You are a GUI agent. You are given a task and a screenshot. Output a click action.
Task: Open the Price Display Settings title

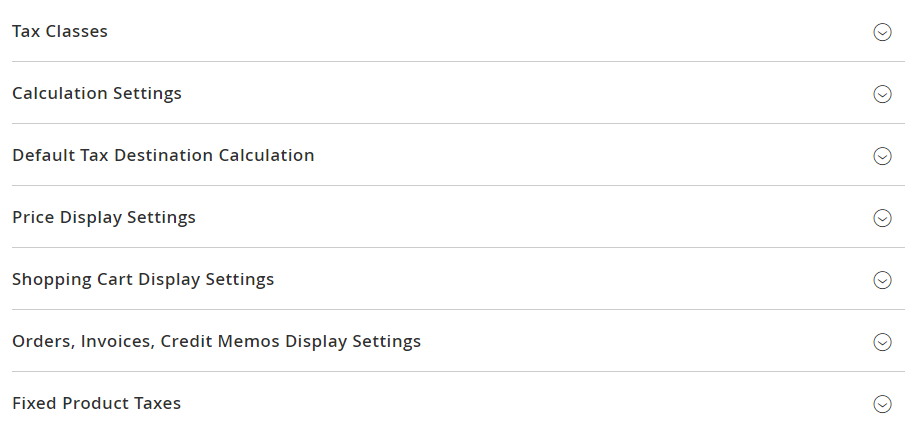(x=104, y=217)
